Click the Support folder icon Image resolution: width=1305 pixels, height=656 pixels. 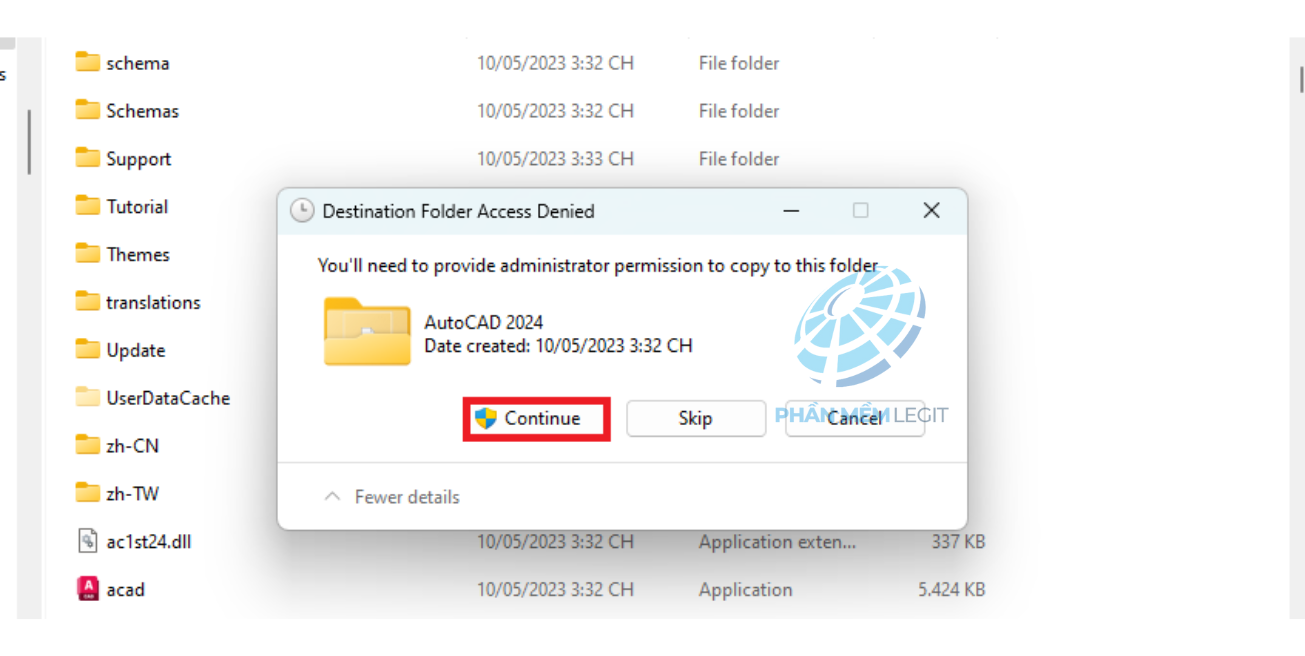[x=88, y=158]
